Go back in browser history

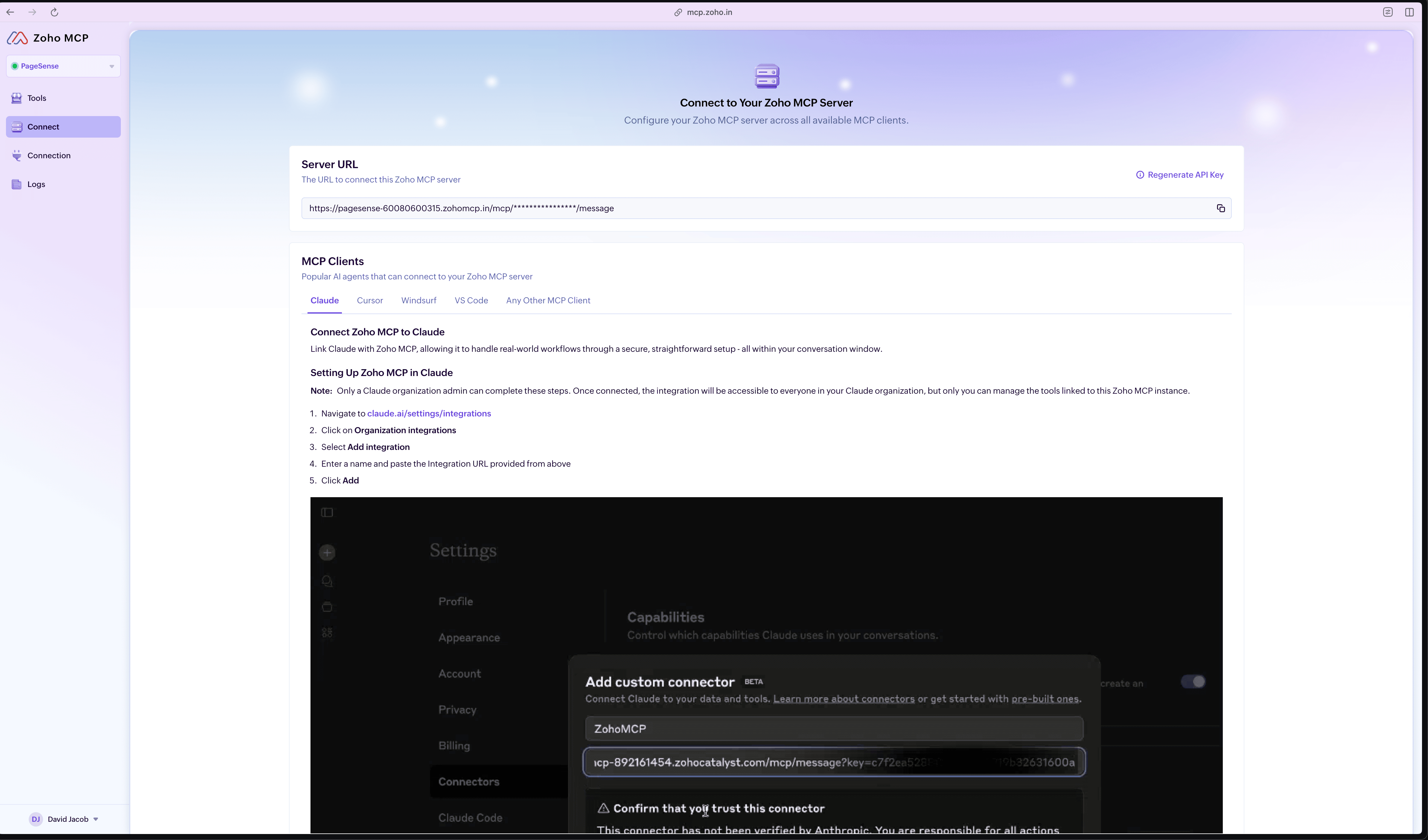[10, 12]
